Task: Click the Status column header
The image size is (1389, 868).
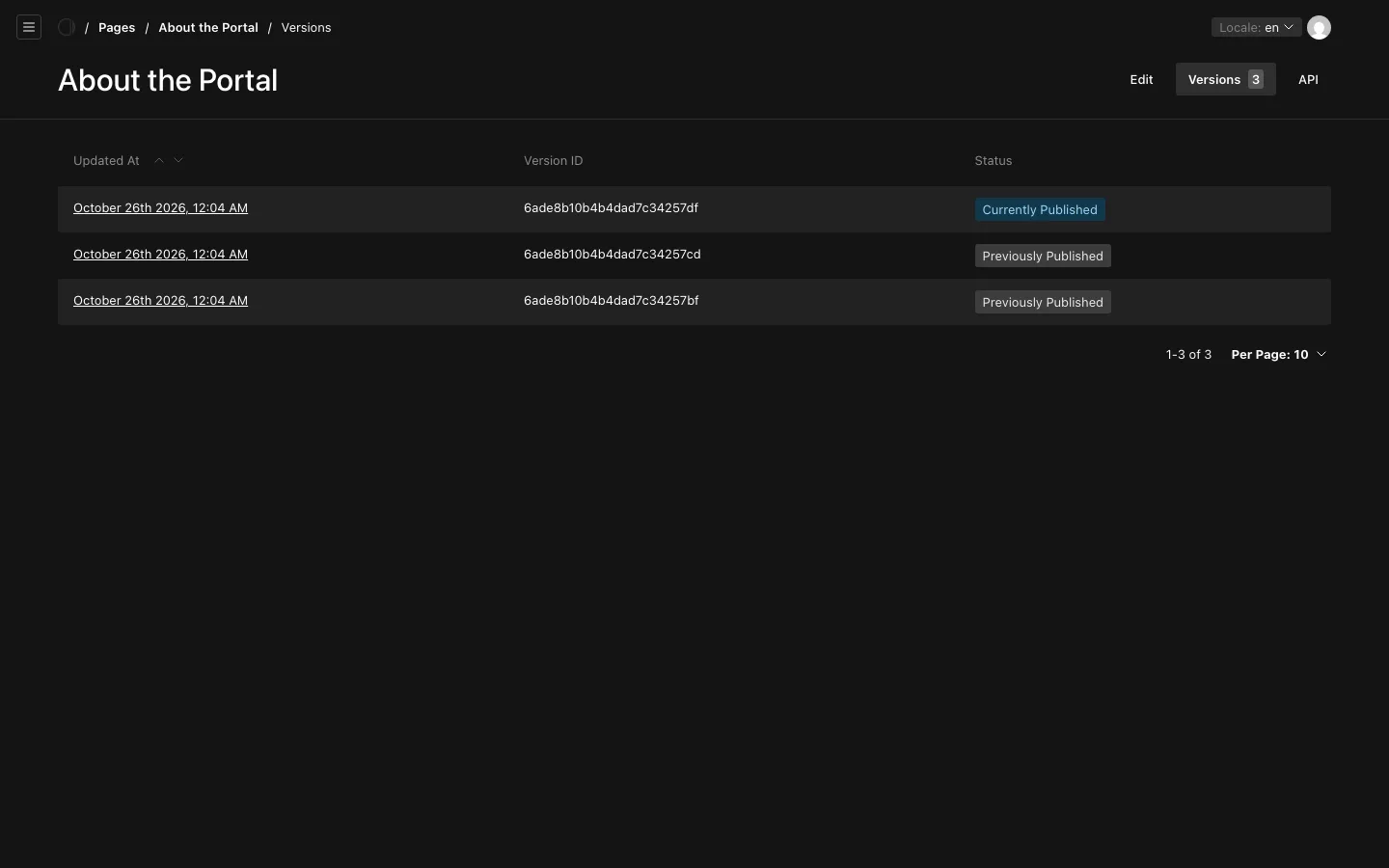Action: click(993, 160)
